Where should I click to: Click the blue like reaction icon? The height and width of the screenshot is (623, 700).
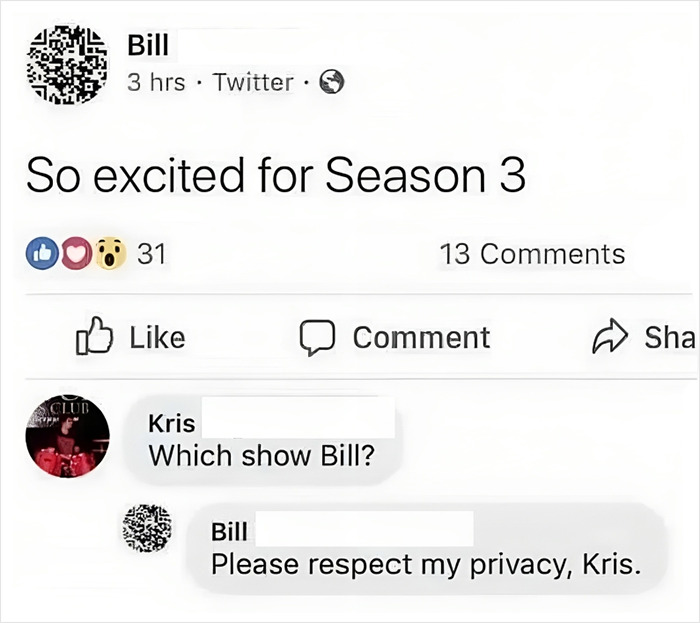click(x=42, y=253)
